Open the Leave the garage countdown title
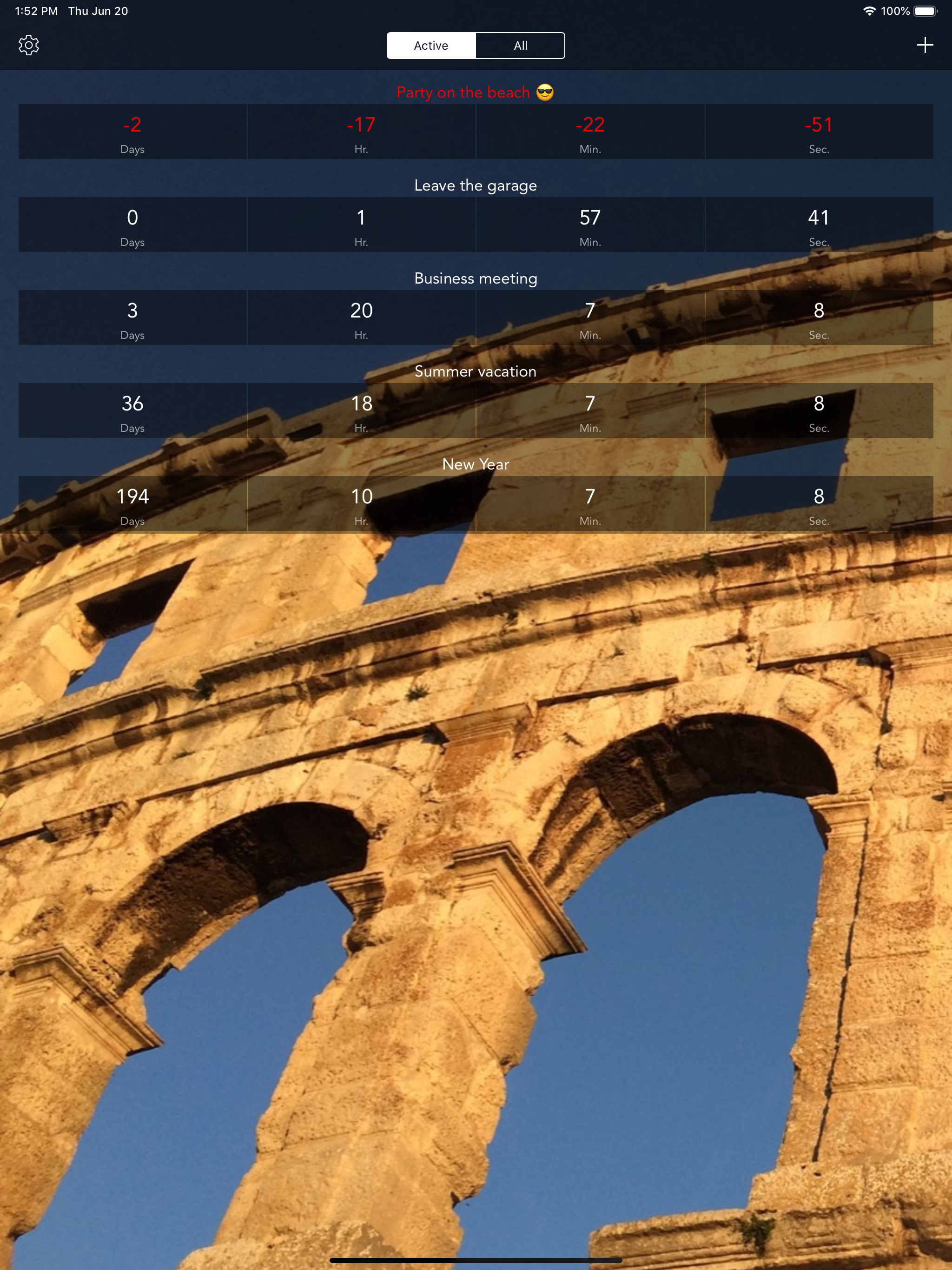 point(476,185)
